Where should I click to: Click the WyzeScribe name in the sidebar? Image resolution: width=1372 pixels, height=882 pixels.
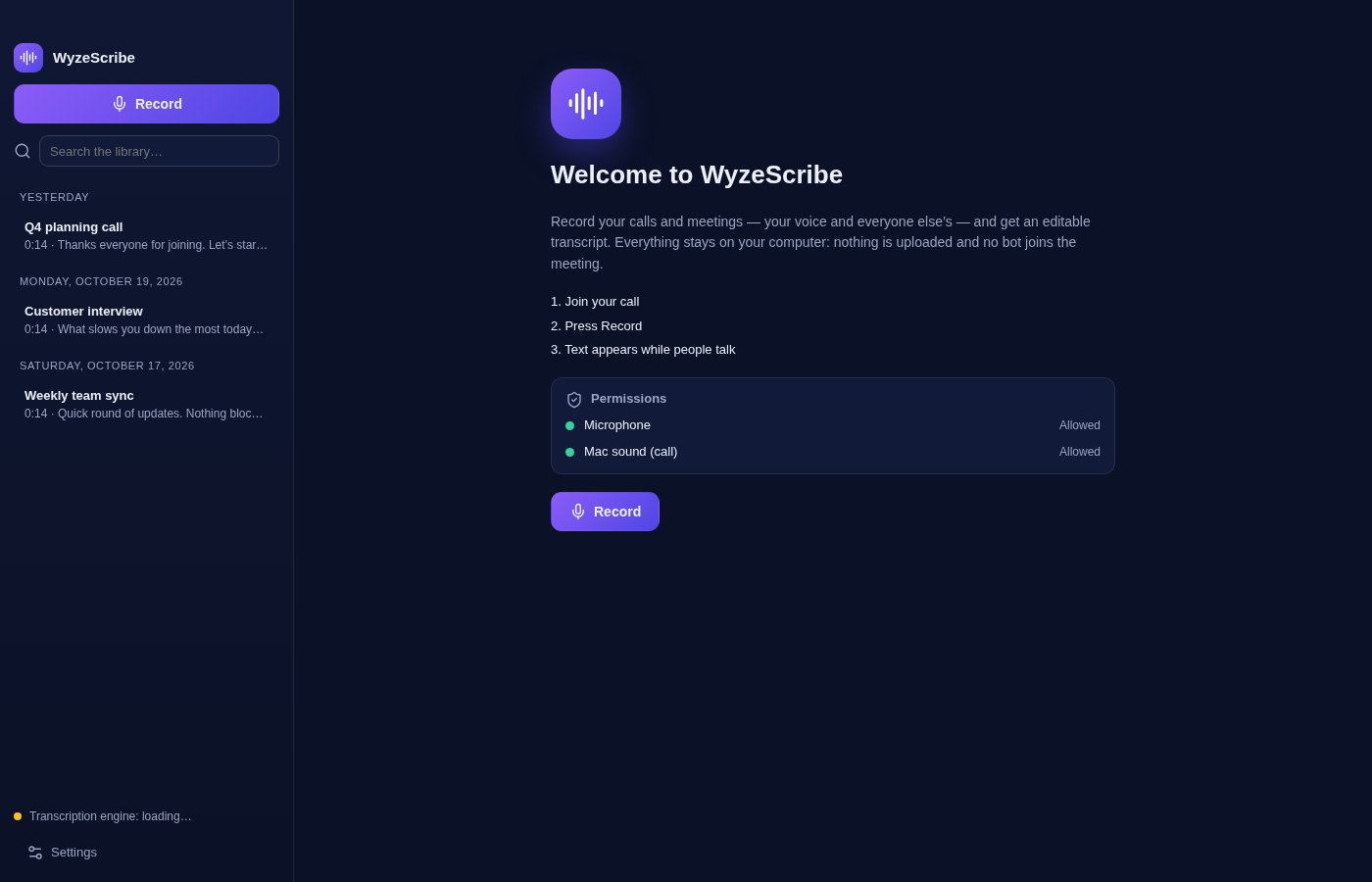tap(94, 58)
